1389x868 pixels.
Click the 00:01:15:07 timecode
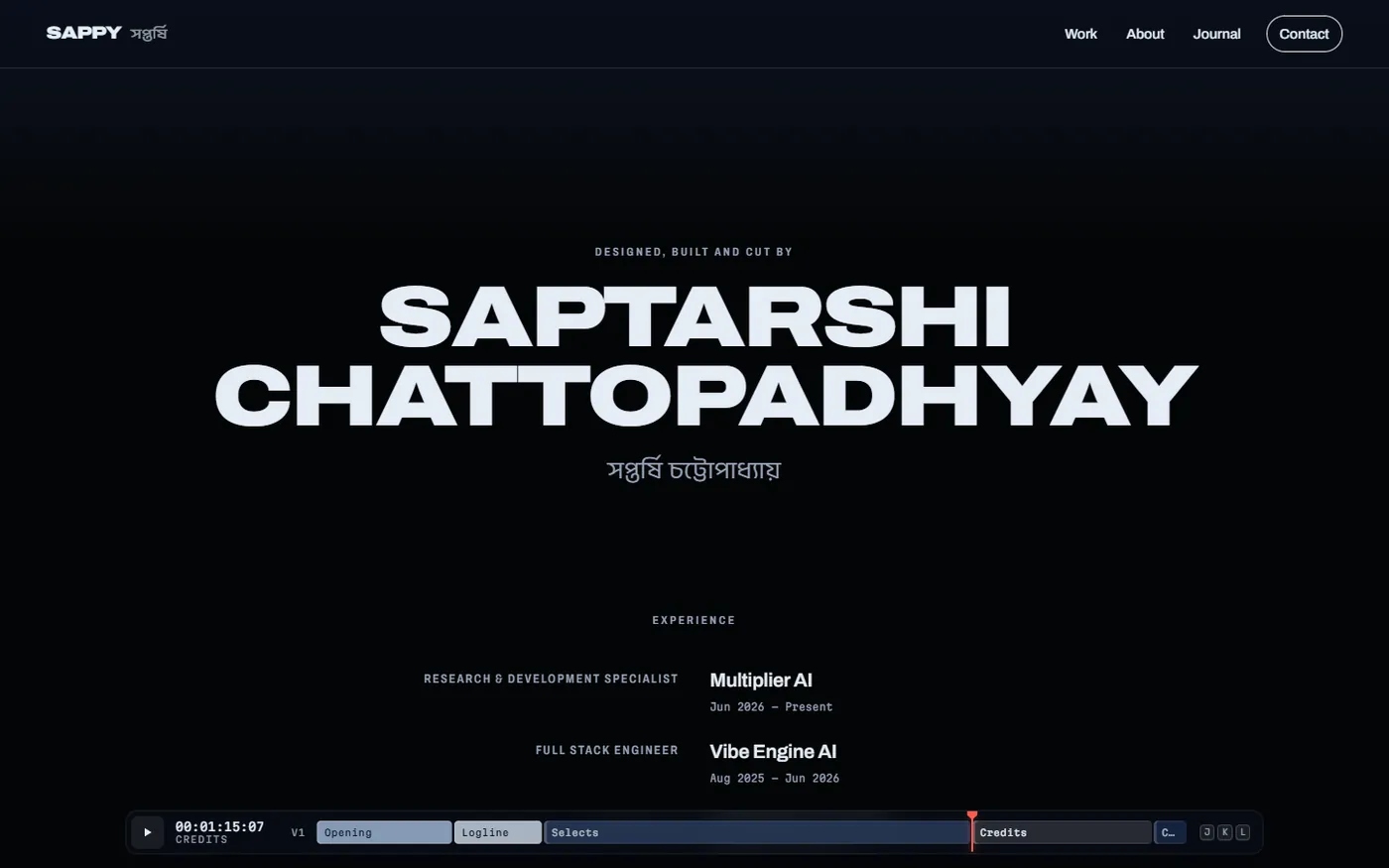coord(219,826)
